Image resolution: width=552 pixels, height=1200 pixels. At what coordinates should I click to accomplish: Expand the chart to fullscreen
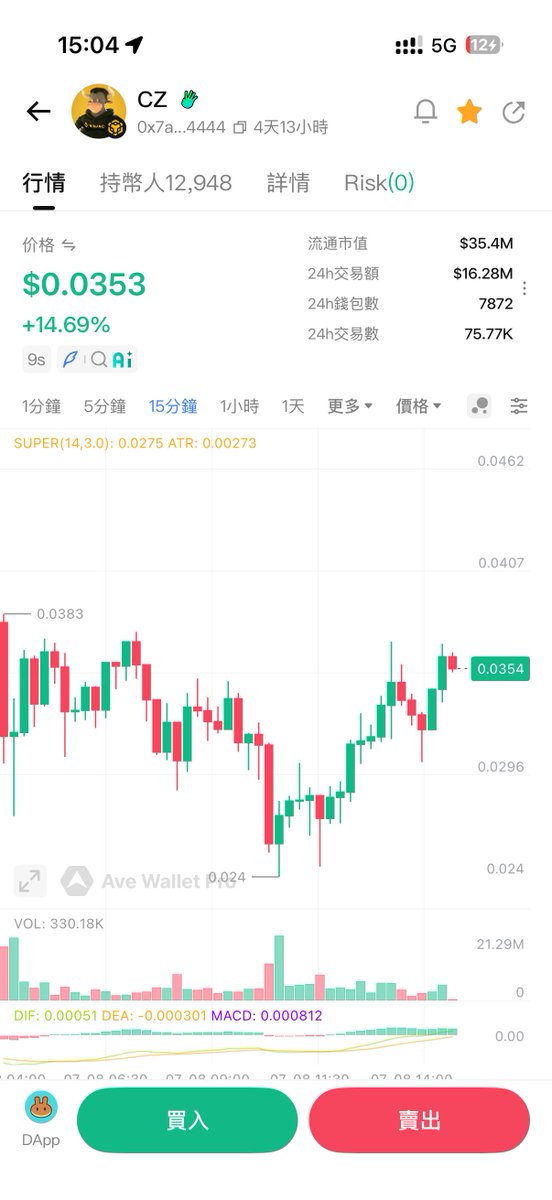(x=30, y=881)
